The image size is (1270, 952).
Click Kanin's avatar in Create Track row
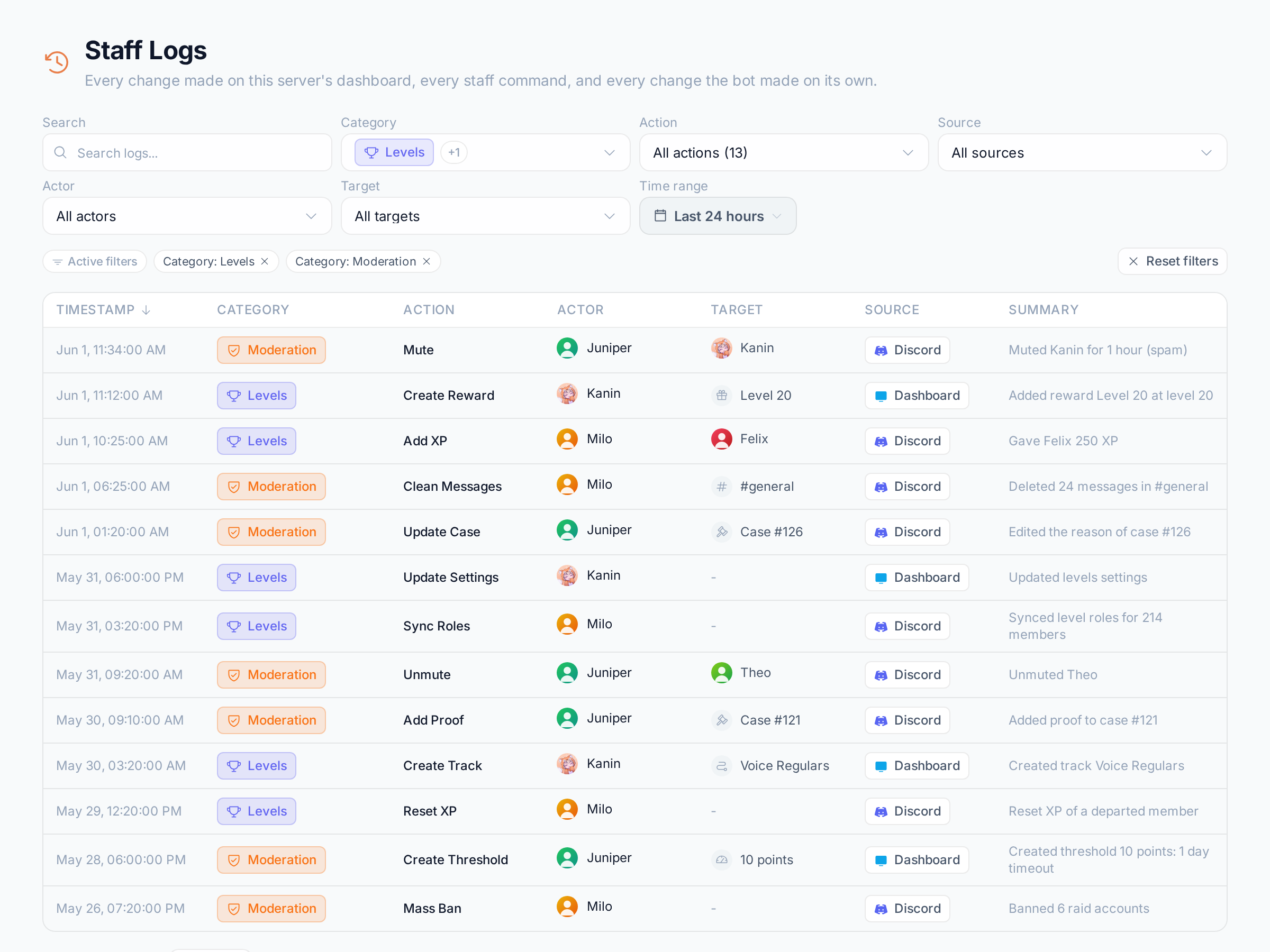pos(567,764)
